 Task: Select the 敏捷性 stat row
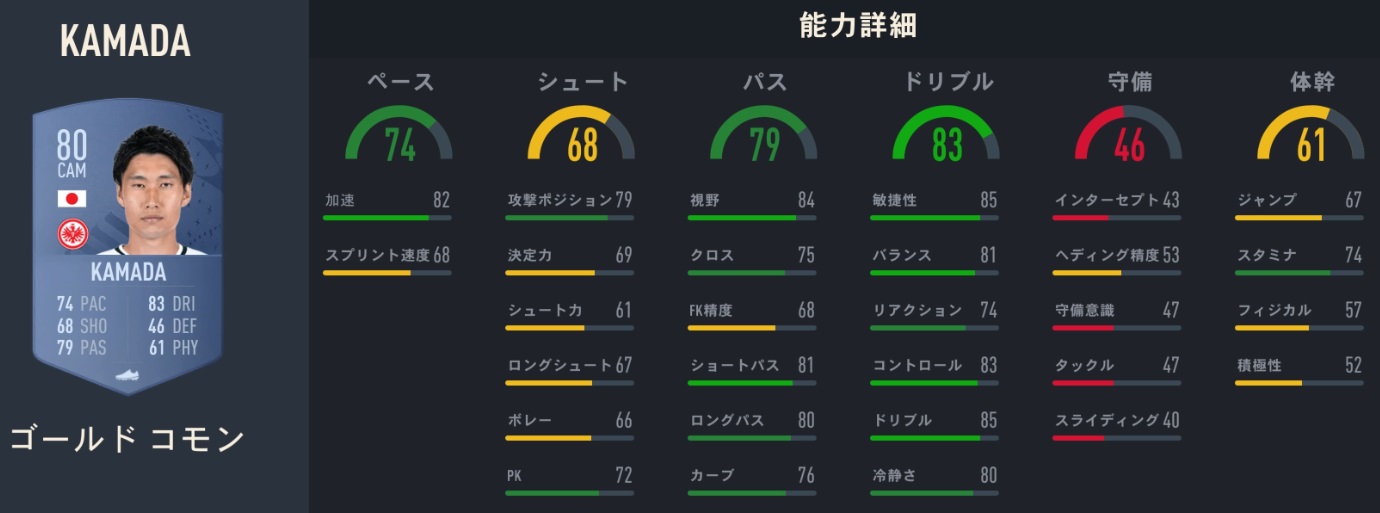tap(934, 201)
